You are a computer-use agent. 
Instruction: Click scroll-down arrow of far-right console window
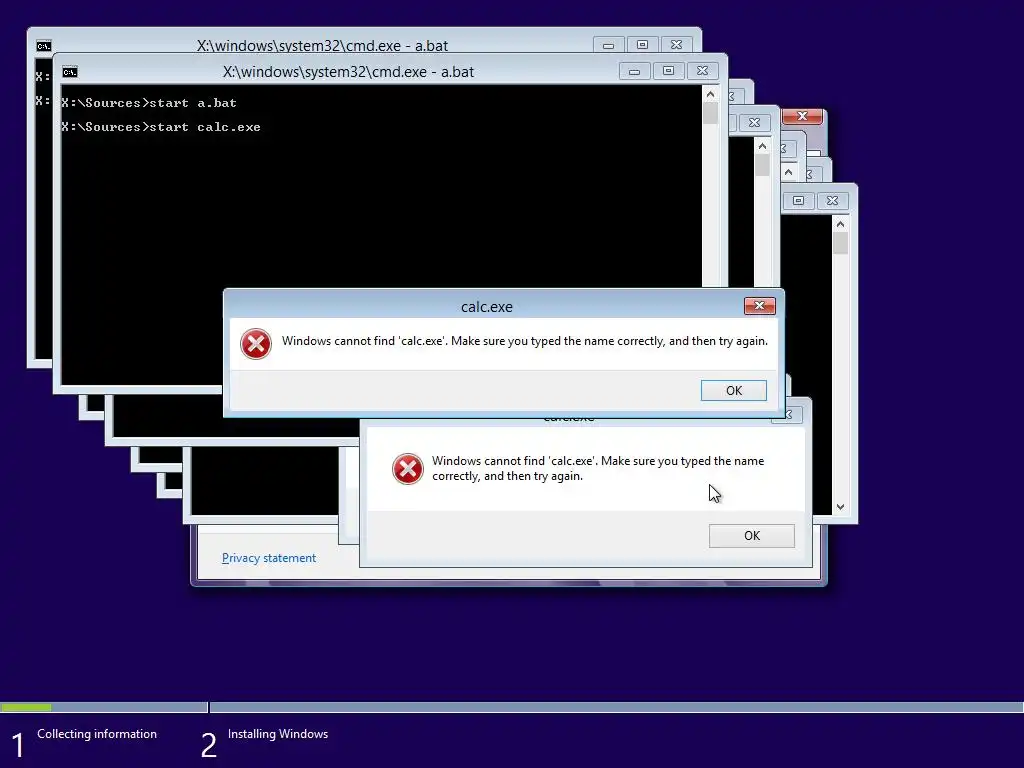point(840,507)
